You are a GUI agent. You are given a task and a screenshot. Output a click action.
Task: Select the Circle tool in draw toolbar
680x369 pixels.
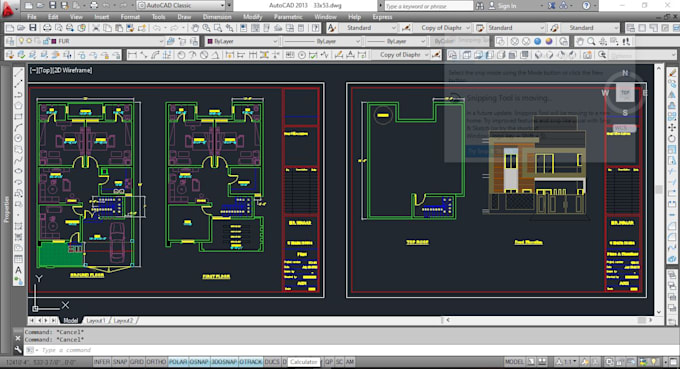18,138
